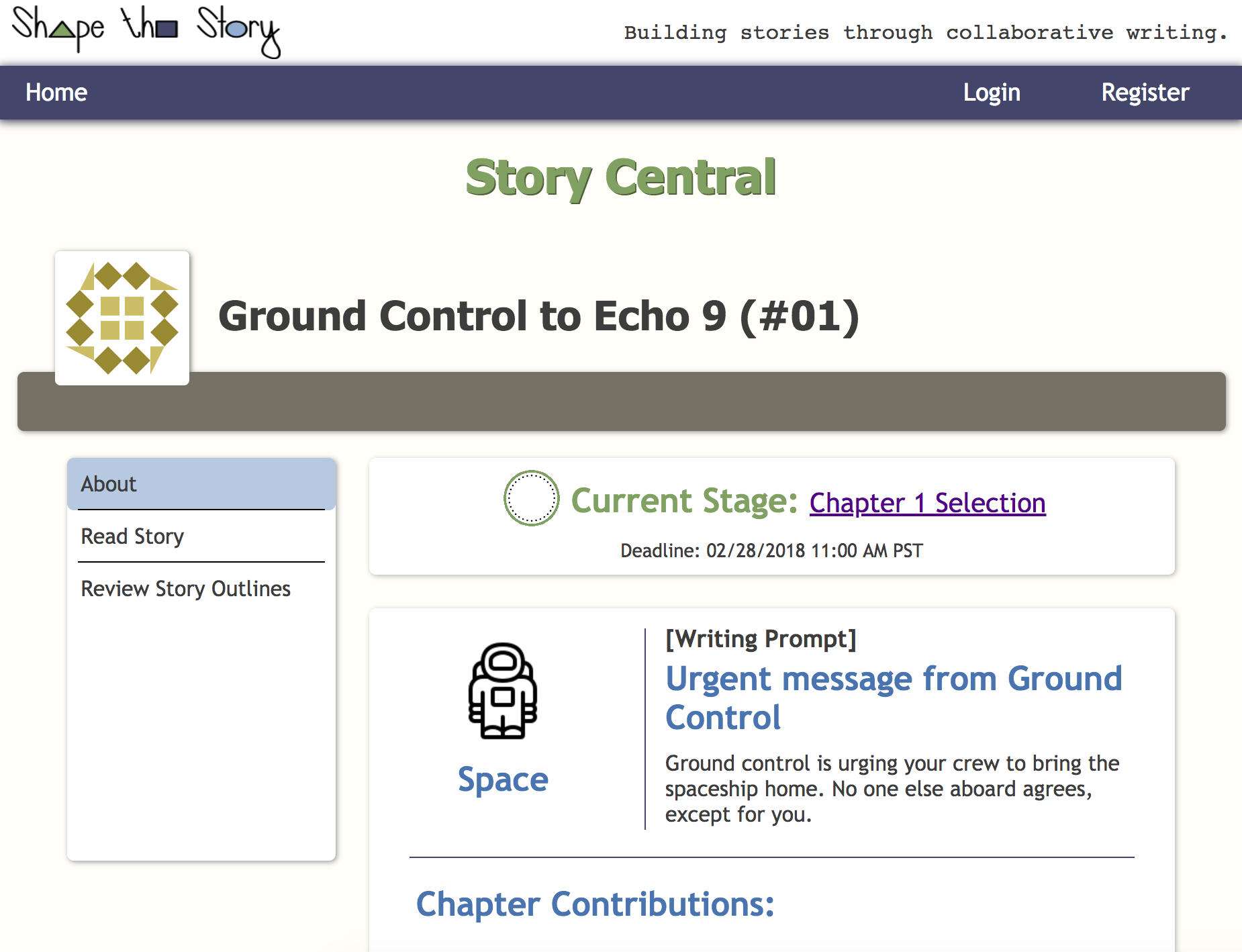Click the 'Current Stage:' label
The width and height of the screenshot is (1242, 952).
[684, 501]
